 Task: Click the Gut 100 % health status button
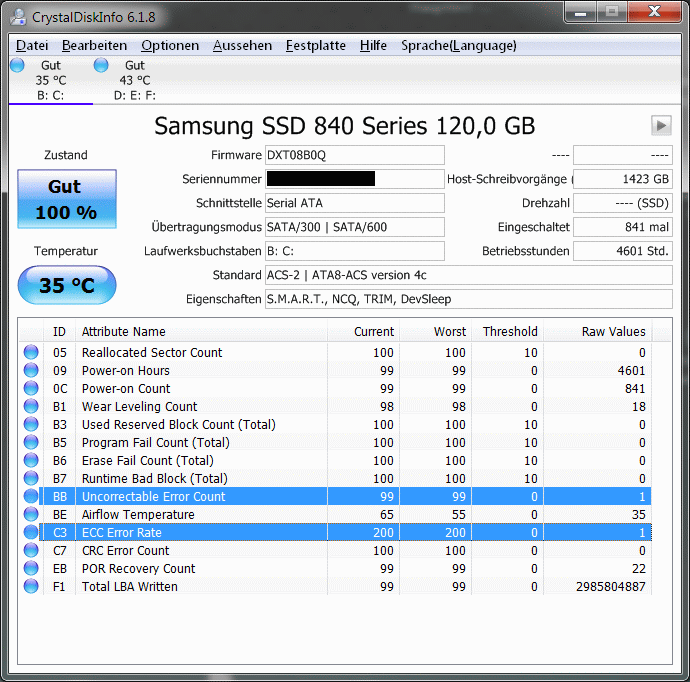click(67, 199)
